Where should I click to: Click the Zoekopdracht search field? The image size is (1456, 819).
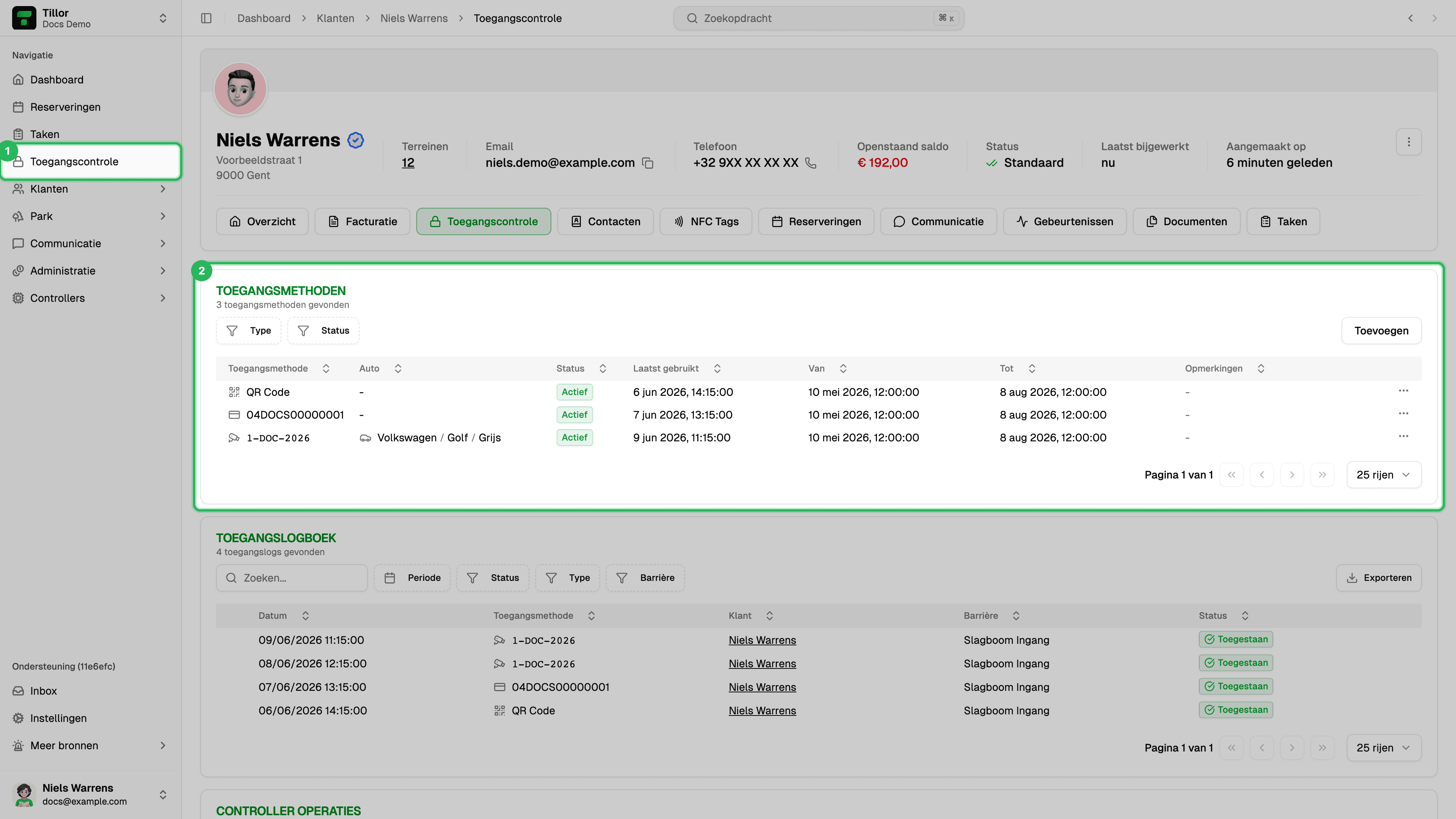point(819,18)
